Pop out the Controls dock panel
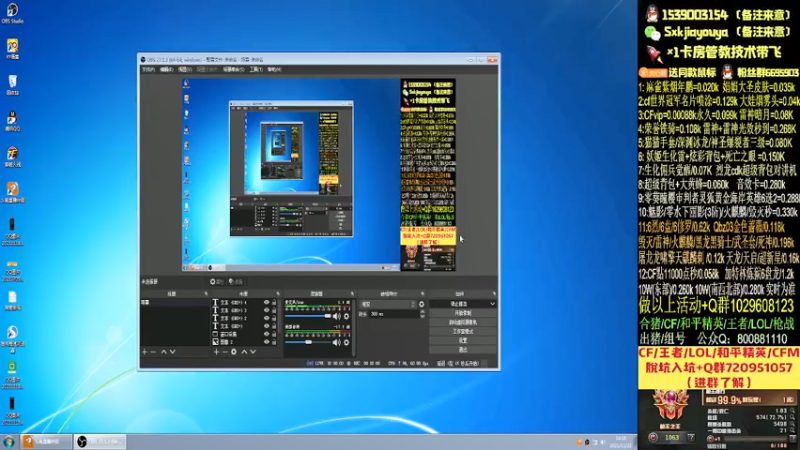 coord(494,294)
